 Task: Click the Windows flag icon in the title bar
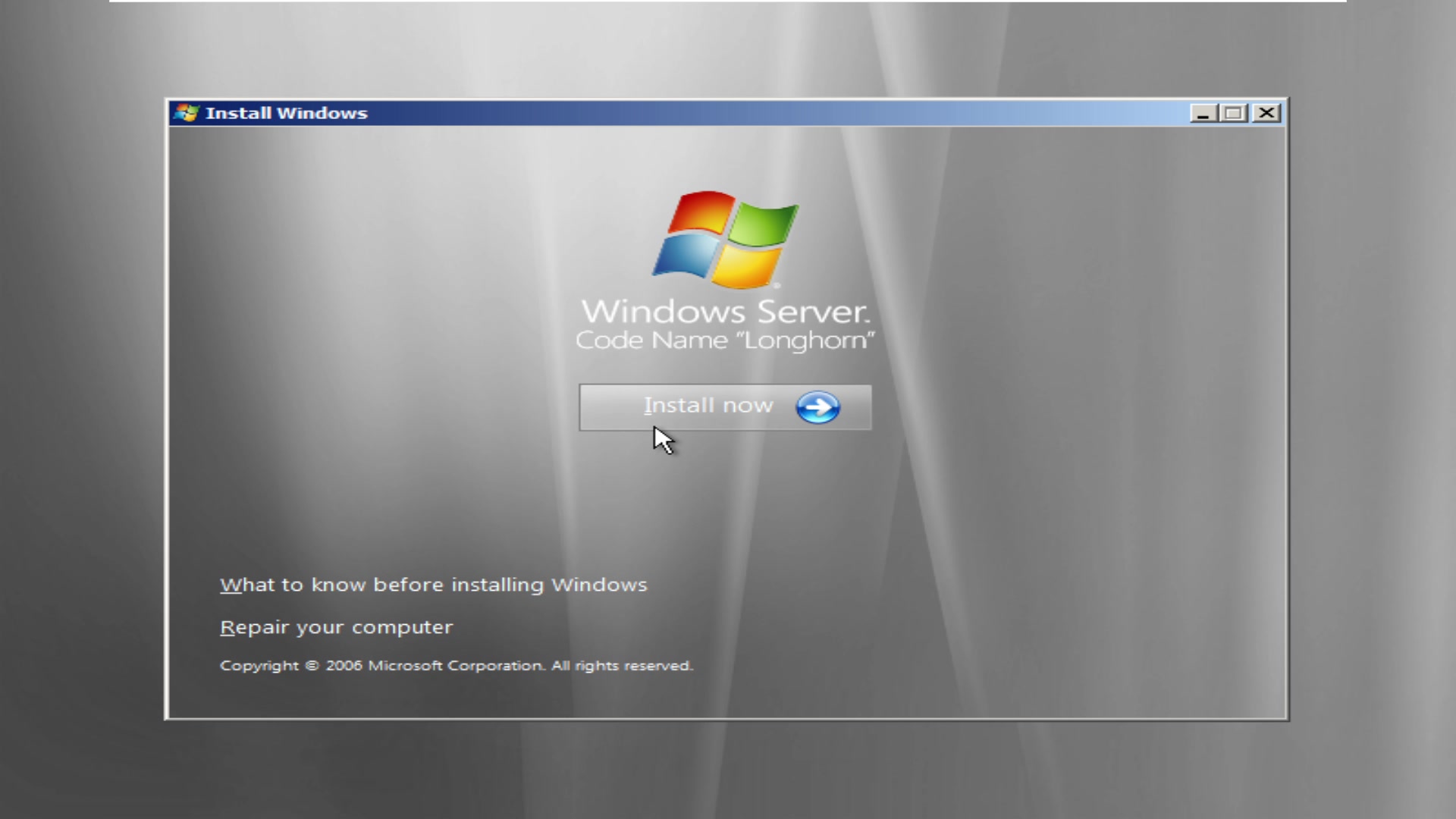point(186,112)
